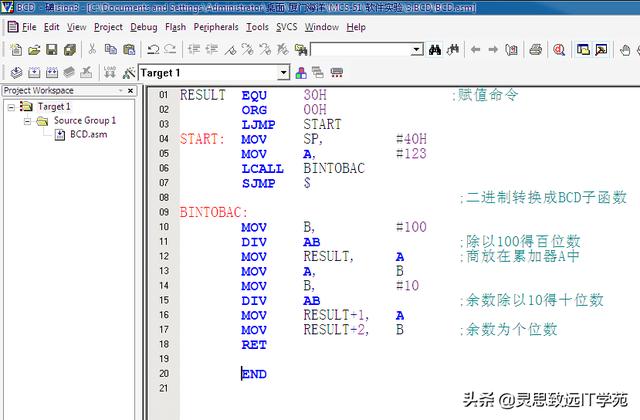Toggle the Project Window icon
This screenshot has height=420, width=640.
click(x=583, y=50)
